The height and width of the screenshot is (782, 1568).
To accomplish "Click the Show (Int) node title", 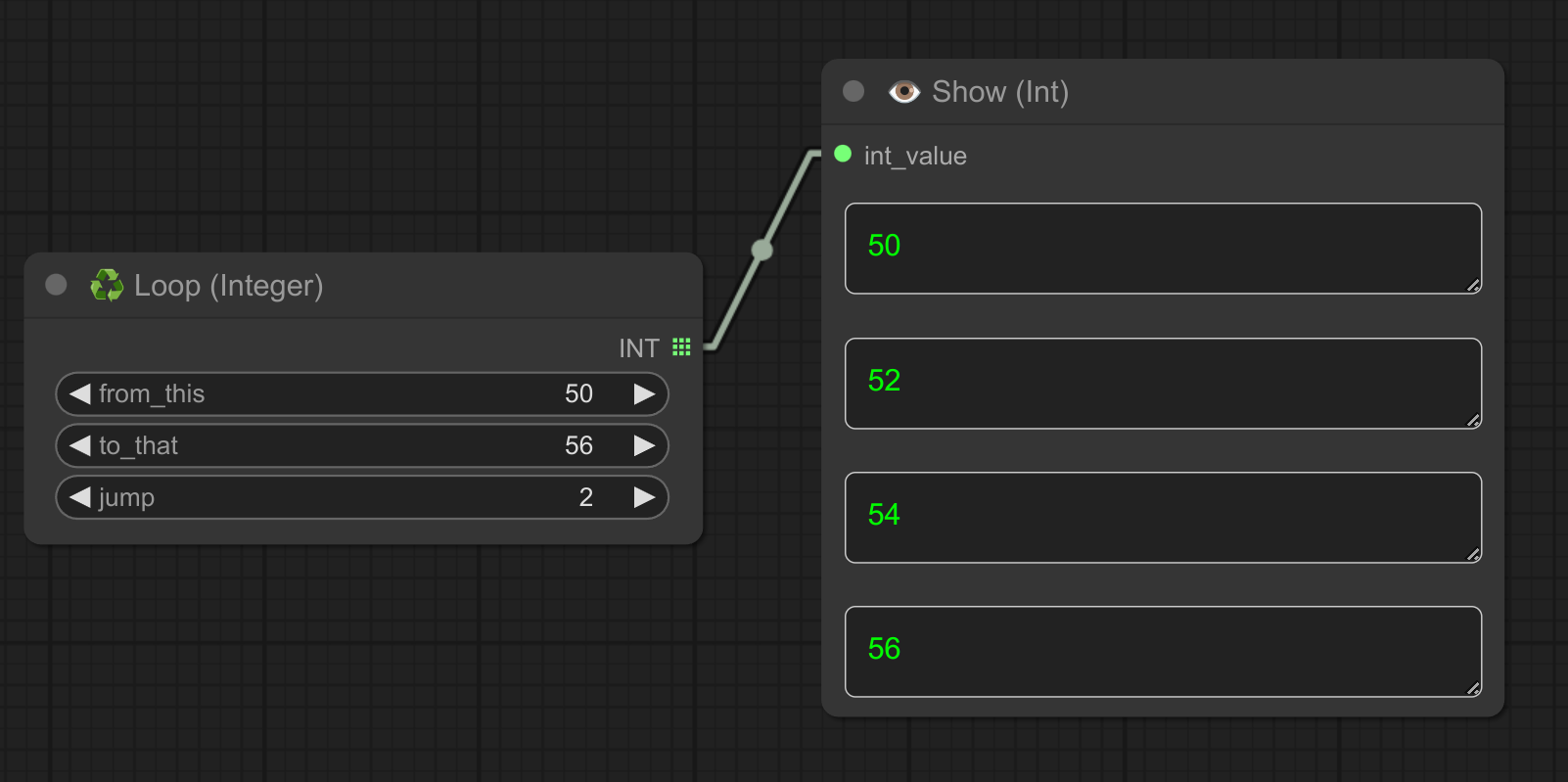I will [x=999, y=92].
